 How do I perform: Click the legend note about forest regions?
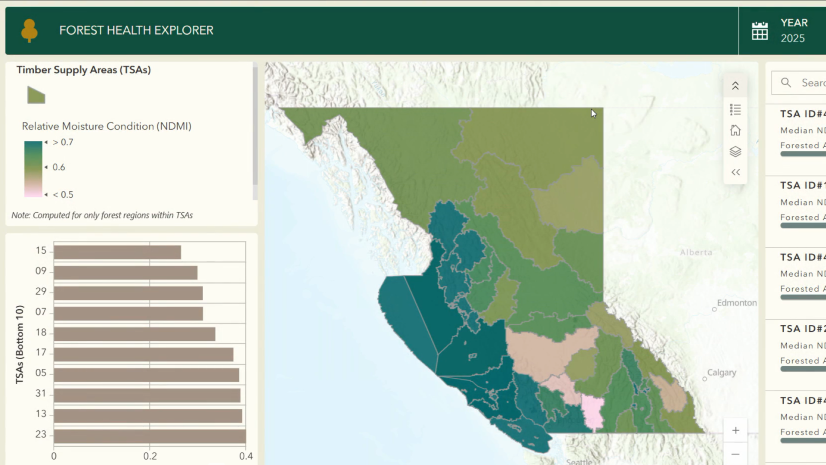[x=102, y=215]
